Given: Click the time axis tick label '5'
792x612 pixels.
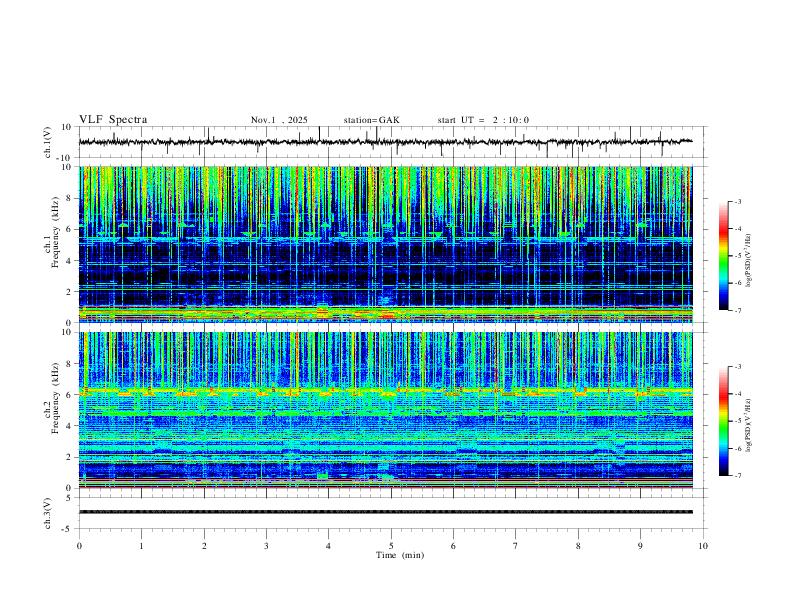Looking at the screenshot, I should (x=391, y=546).
